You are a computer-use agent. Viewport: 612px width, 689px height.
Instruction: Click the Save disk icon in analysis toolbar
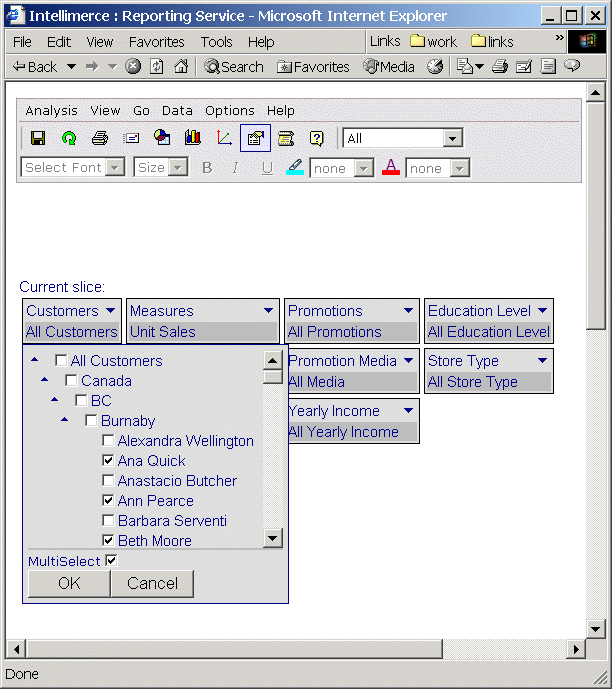point(38,138)
